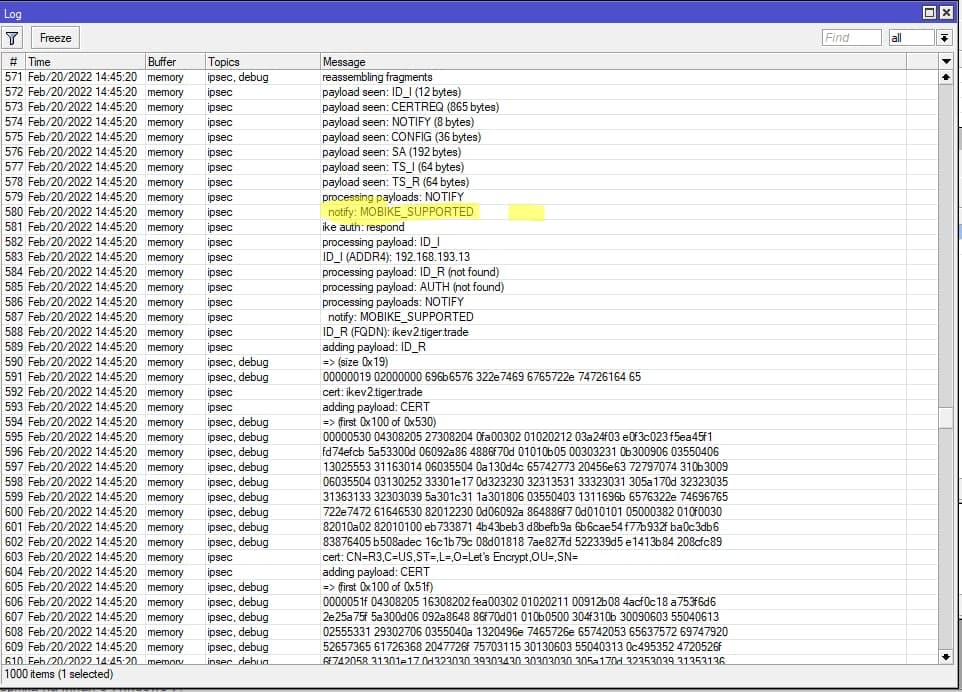Select 'cert: ikev2.tiger.trade' row
Screen dimensions: 962x692
470,392
